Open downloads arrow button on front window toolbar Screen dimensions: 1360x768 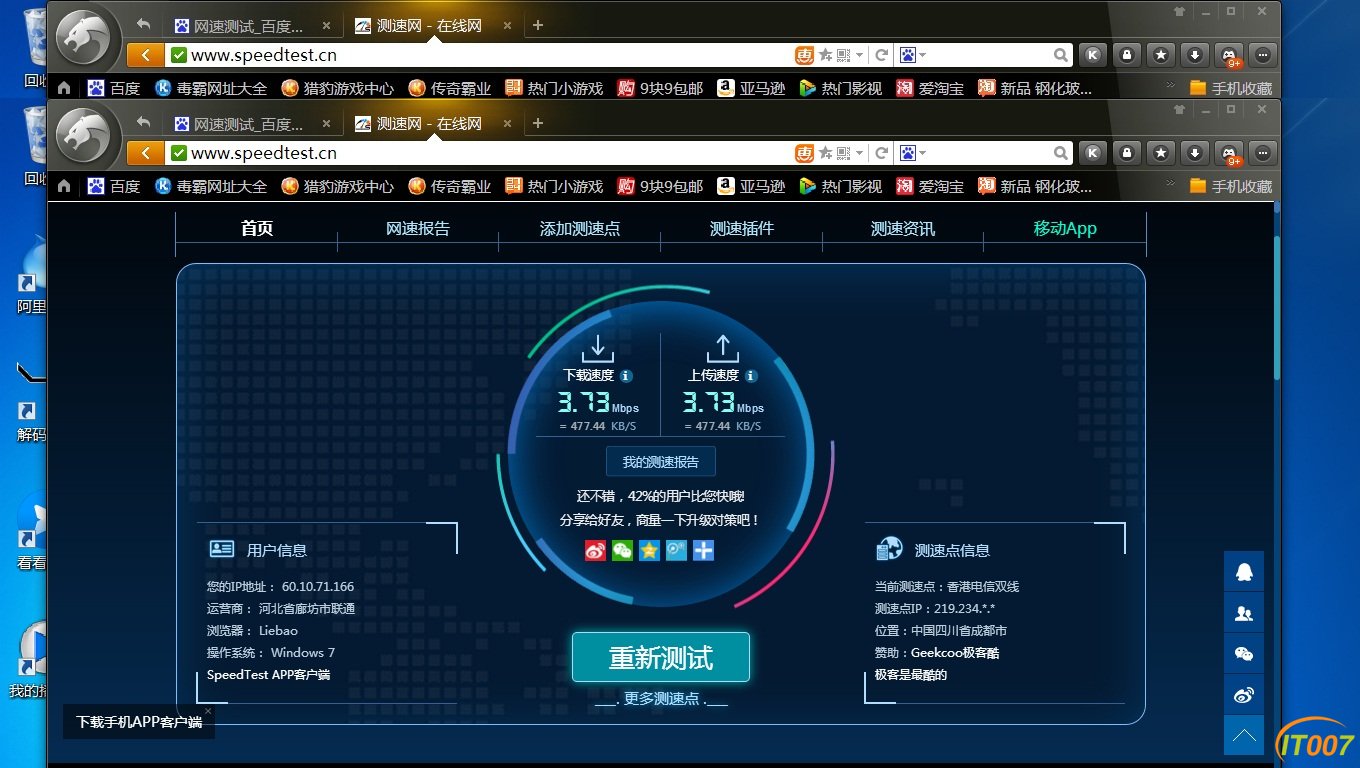[x=1195, y=153]
